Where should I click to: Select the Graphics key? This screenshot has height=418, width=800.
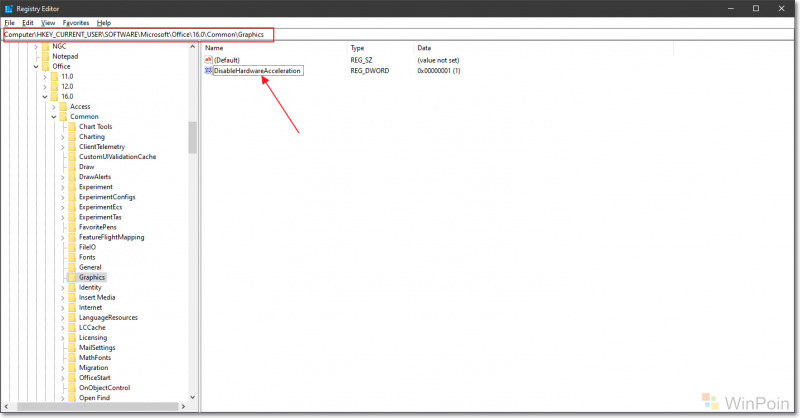pos(92,278)
